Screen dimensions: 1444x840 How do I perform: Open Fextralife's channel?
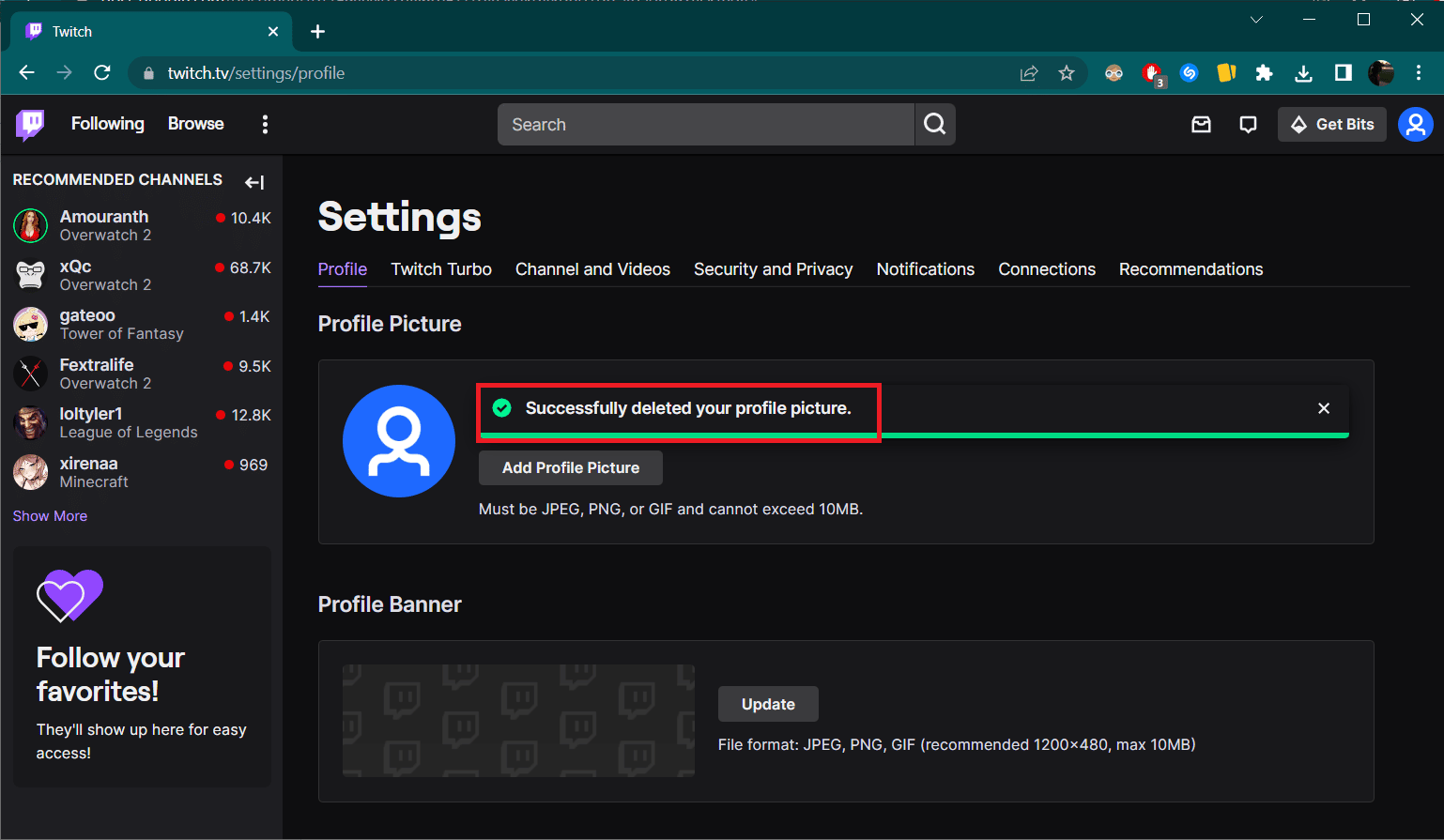[x=141, y=374]
